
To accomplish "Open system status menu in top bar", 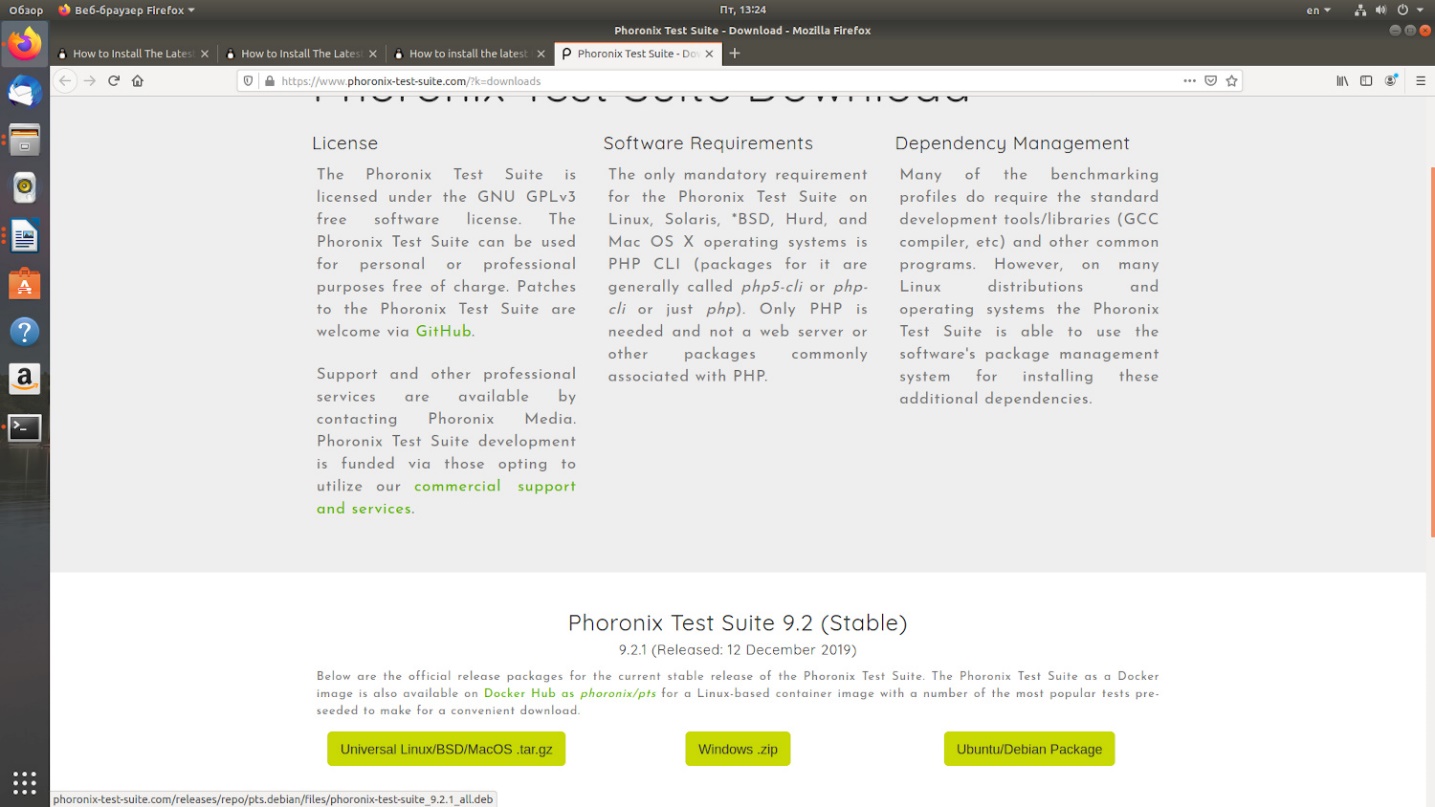I will click(x=1388, y=10).
